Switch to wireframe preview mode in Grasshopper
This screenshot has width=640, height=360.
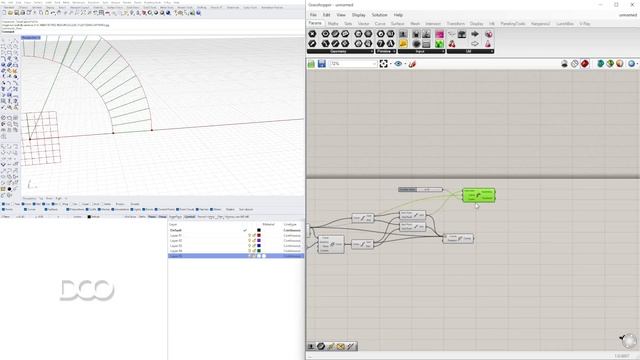[575, 64]
